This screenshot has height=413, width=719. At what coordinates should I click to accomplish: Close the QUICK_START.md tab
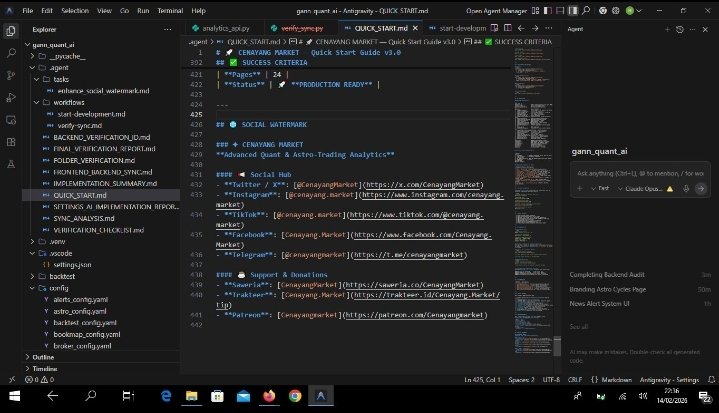[x=415, y=28]
